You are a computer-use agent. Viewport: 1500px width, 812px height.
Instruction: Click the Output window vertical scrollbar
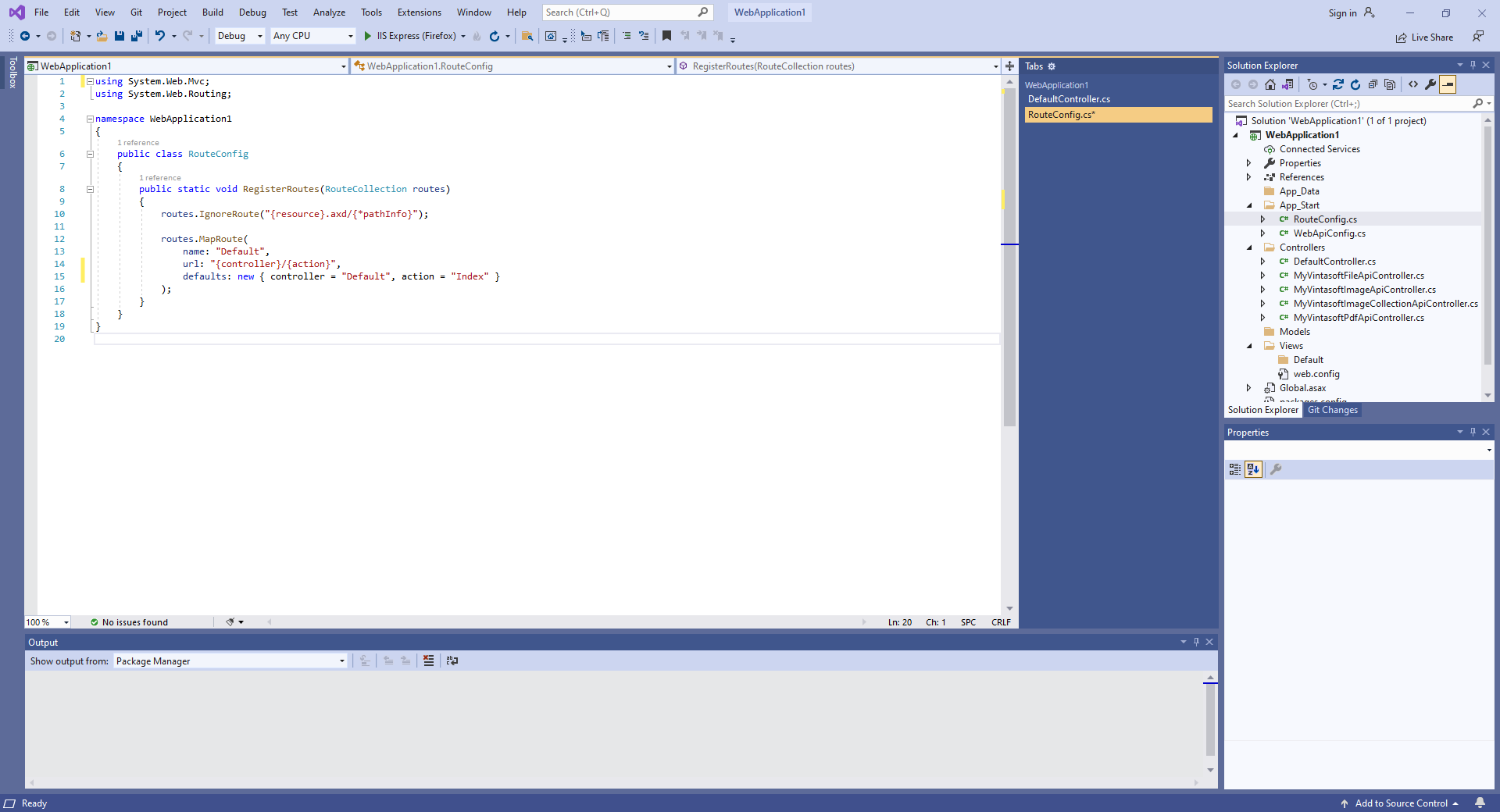pyautogui.click(x=1210, y=721)
